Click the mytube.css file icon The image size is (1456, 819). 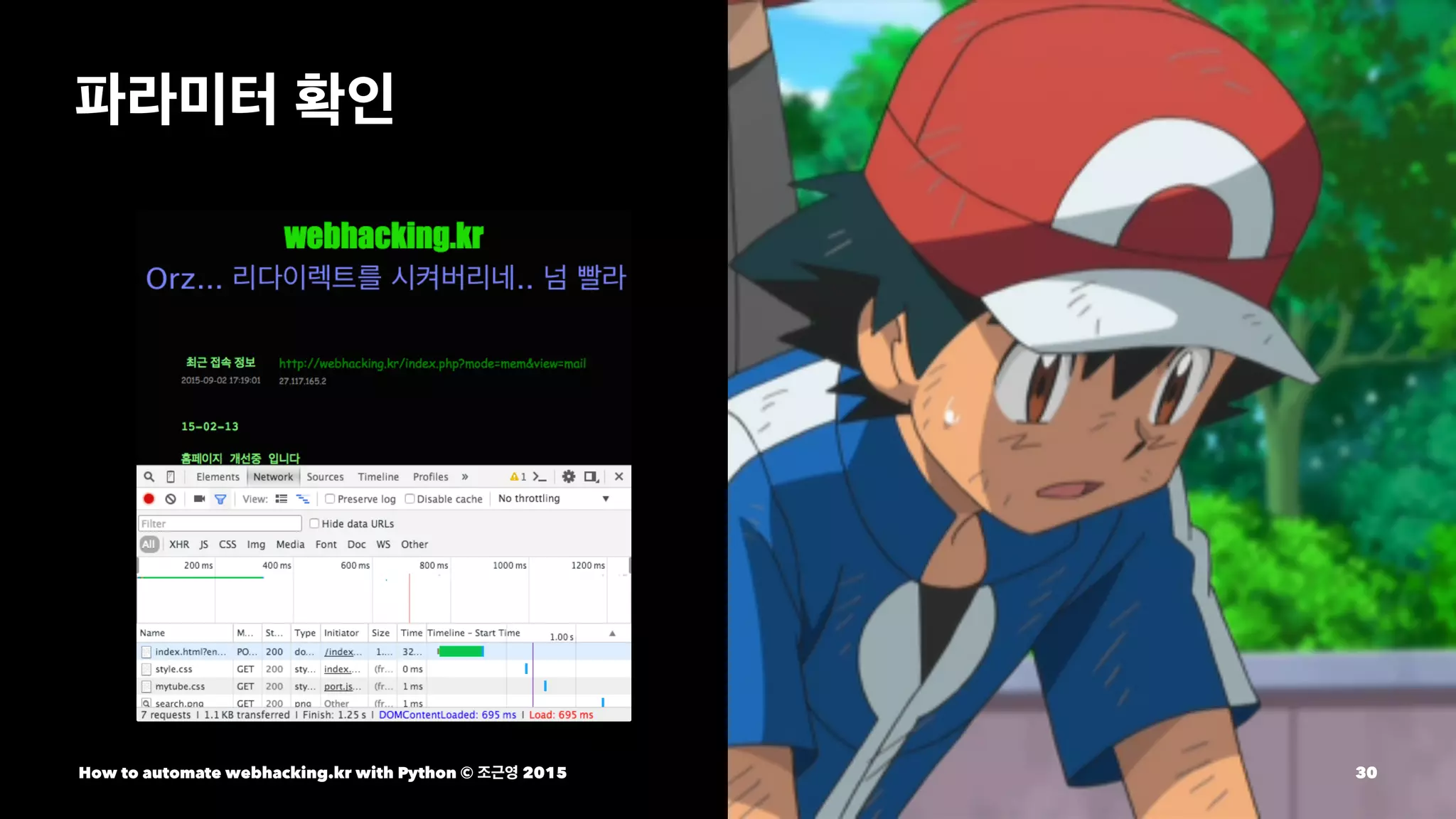pyautogui.click(x=146, y=686)
